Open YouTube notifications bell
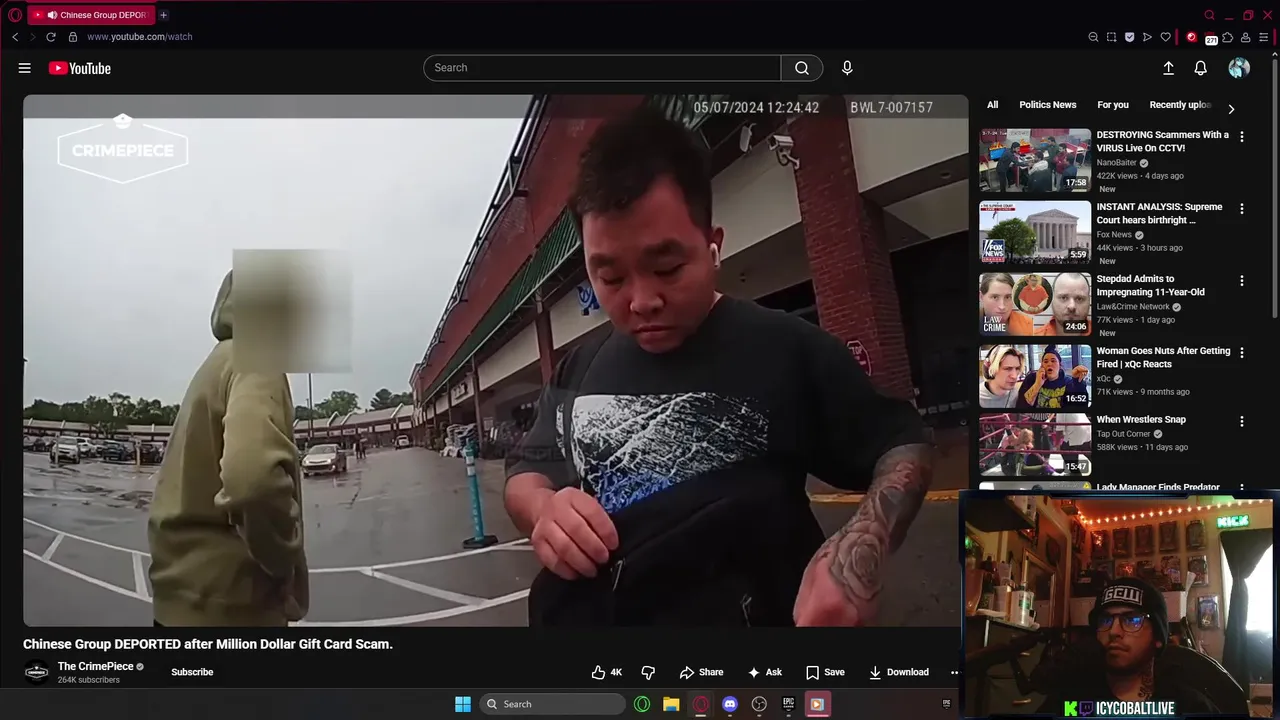 click(x=1200, y=68)
